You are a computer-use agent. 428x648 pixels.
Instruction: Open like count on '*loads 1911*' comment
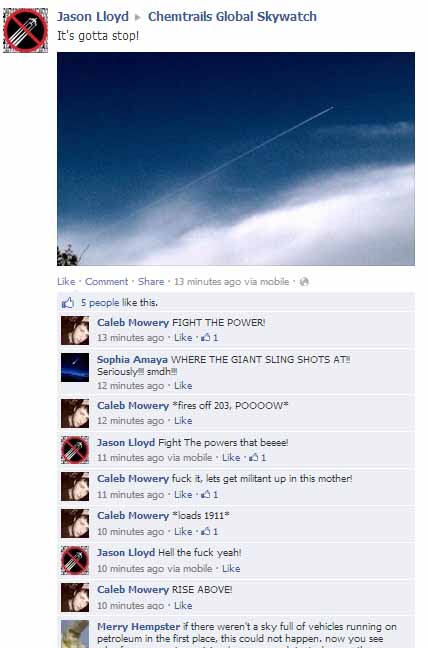(x=210, y=531)
